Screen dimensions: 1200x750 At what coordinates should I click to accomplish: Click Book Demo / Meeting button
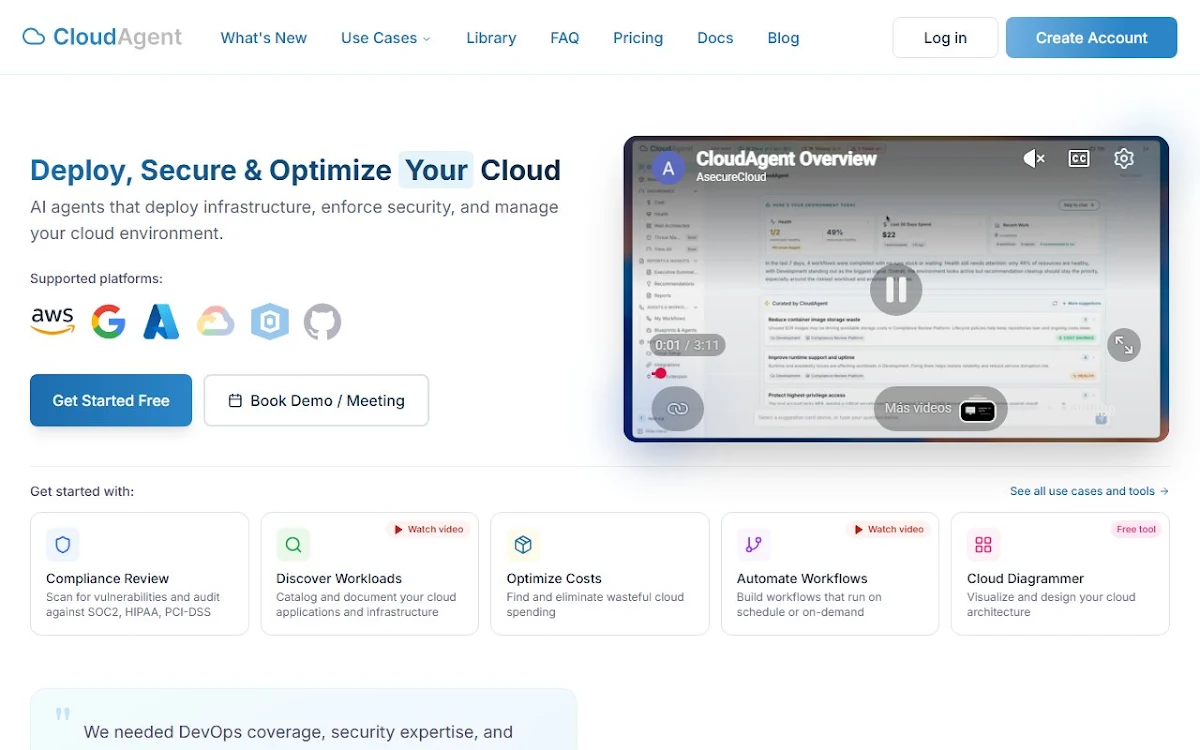click(x=316, y=401)
